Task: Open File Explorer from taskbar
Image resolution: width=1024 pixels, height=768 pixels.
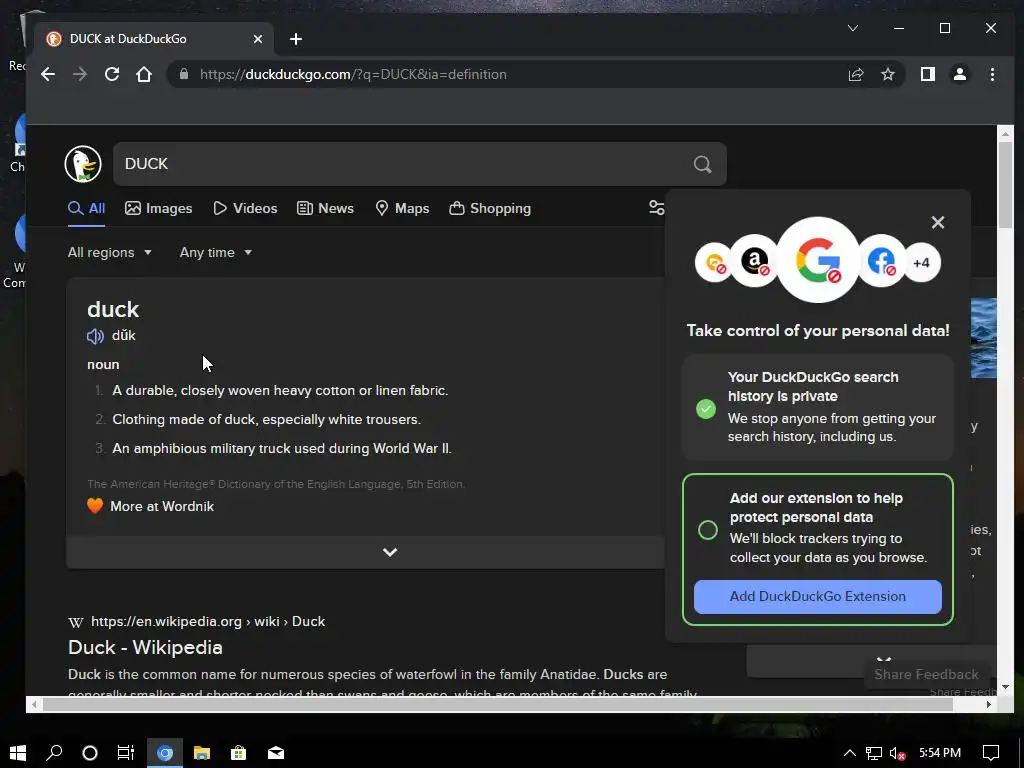Action: (x=202, y=753)
